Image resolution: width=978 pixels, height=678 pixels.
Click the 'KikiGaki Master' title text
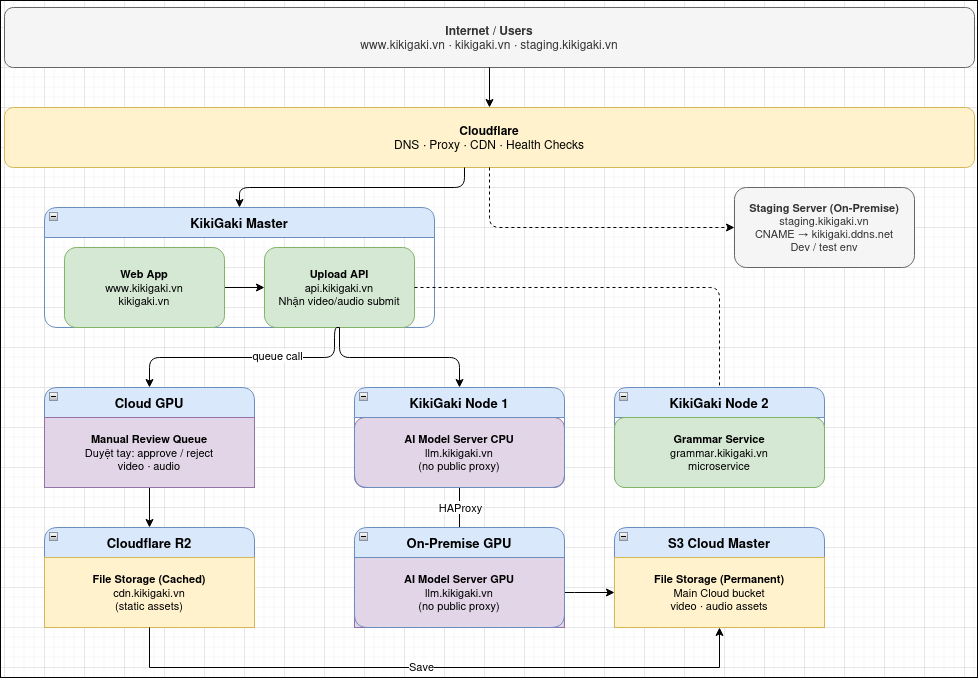click(239, 223)
